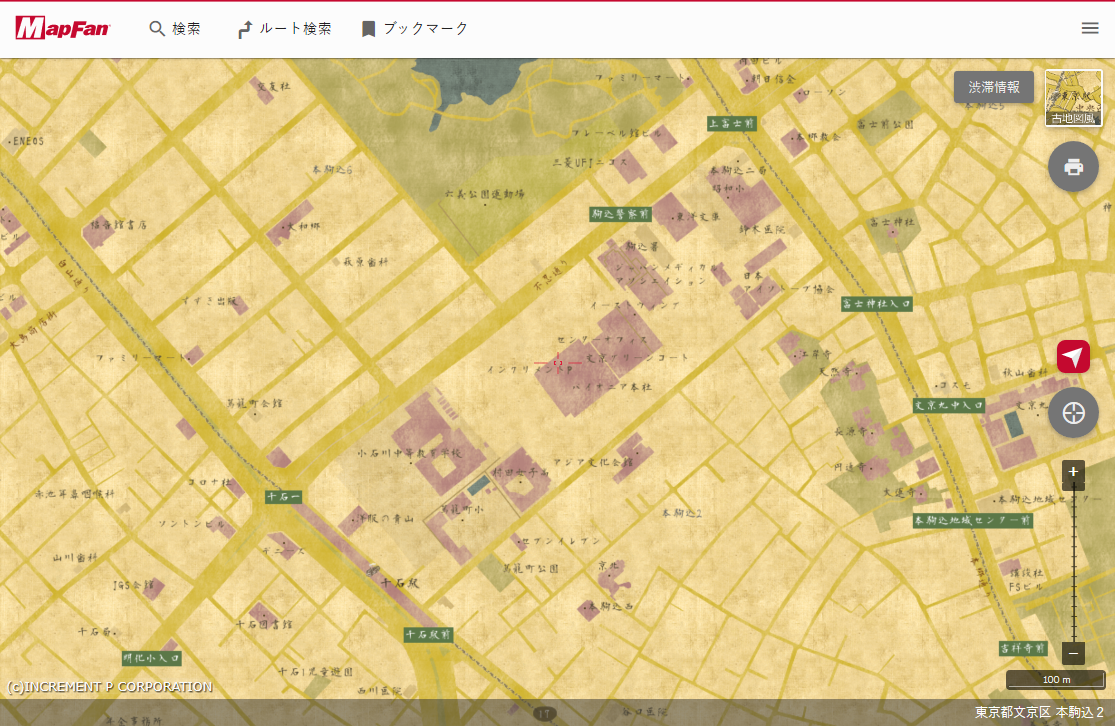Viewport: 1115px width, 726px height.
Task: Click the 六義公園運動場 label
Action: [485, 193]
